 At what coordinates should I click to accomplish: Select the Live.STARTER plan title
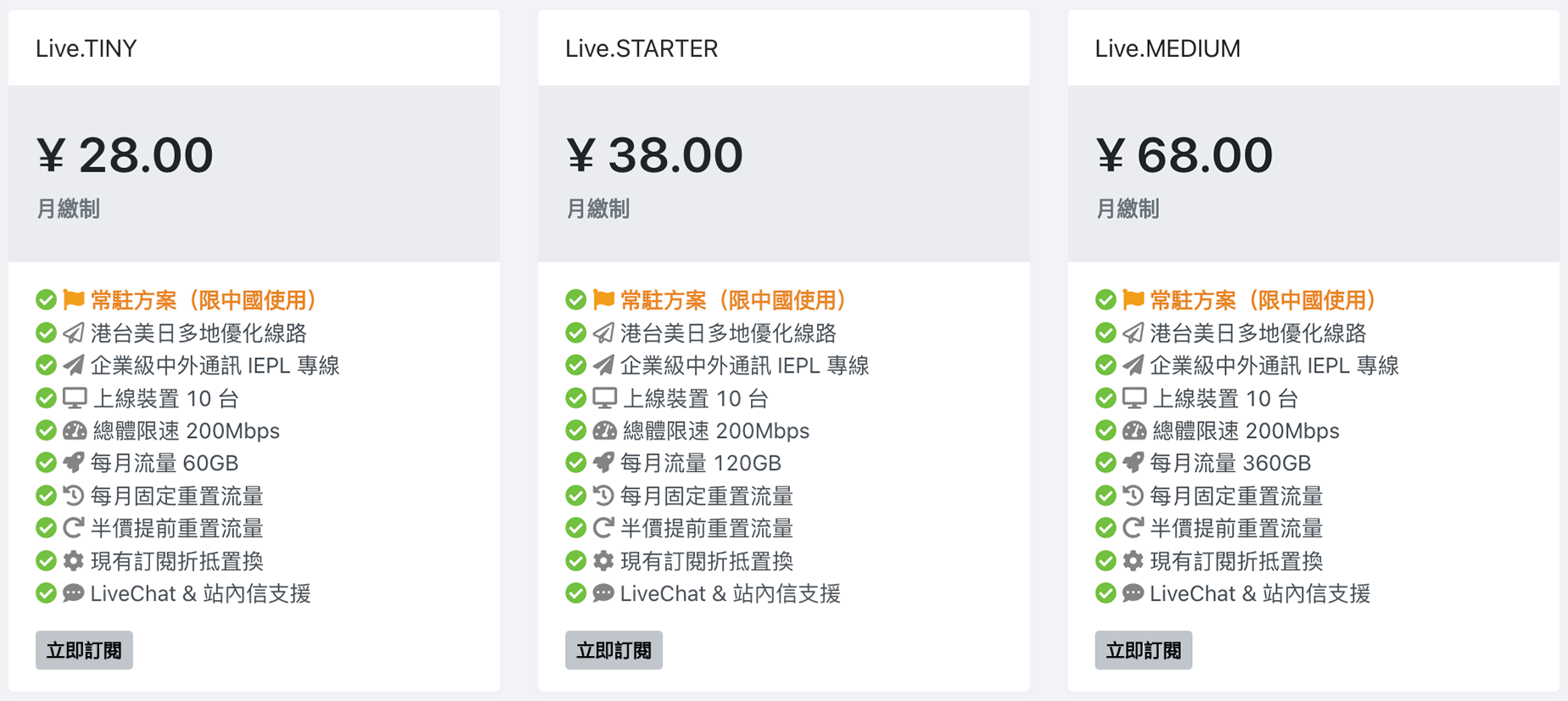pos(641,48)
